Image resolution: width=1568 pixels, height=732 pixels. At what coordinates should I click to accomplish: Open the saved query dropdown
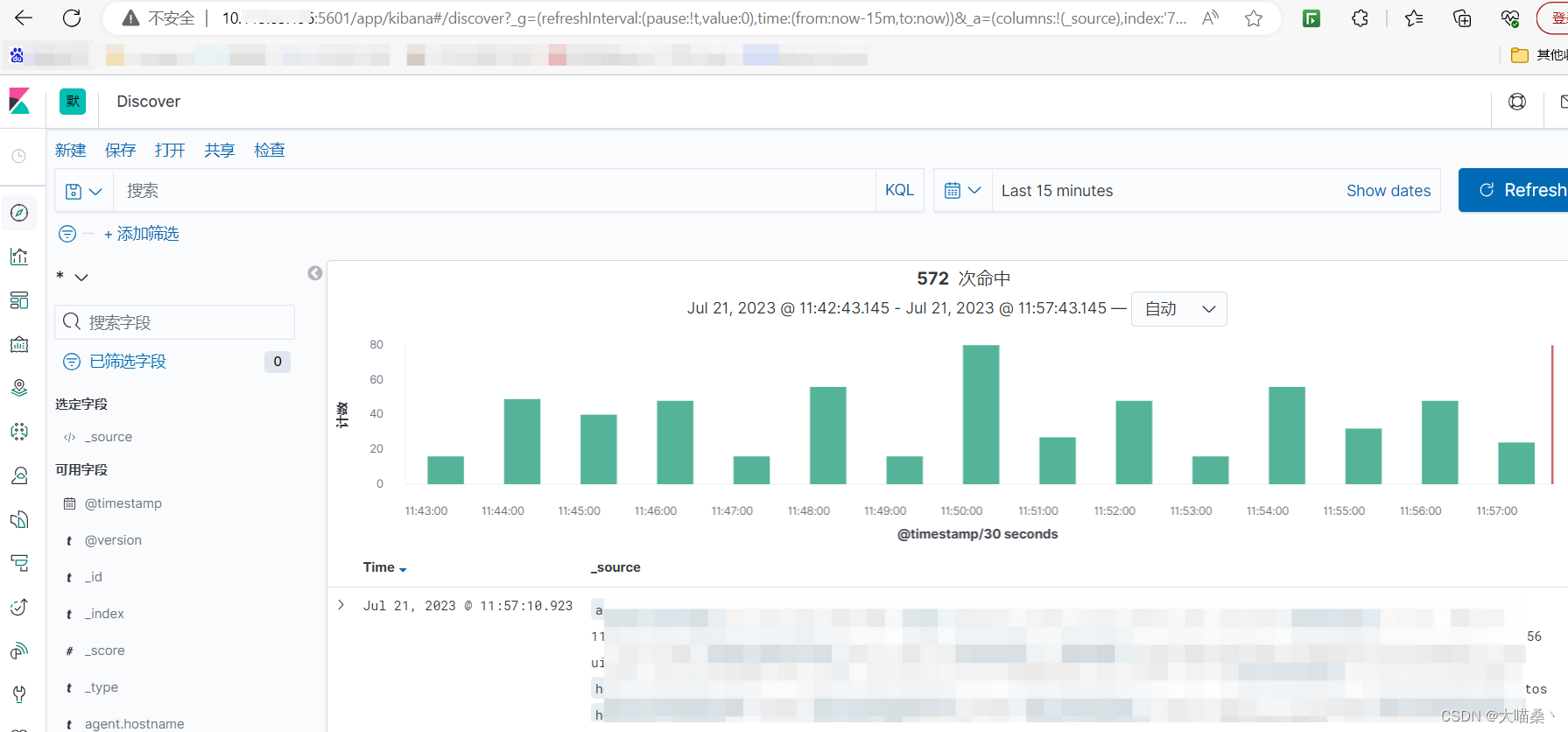84,191
